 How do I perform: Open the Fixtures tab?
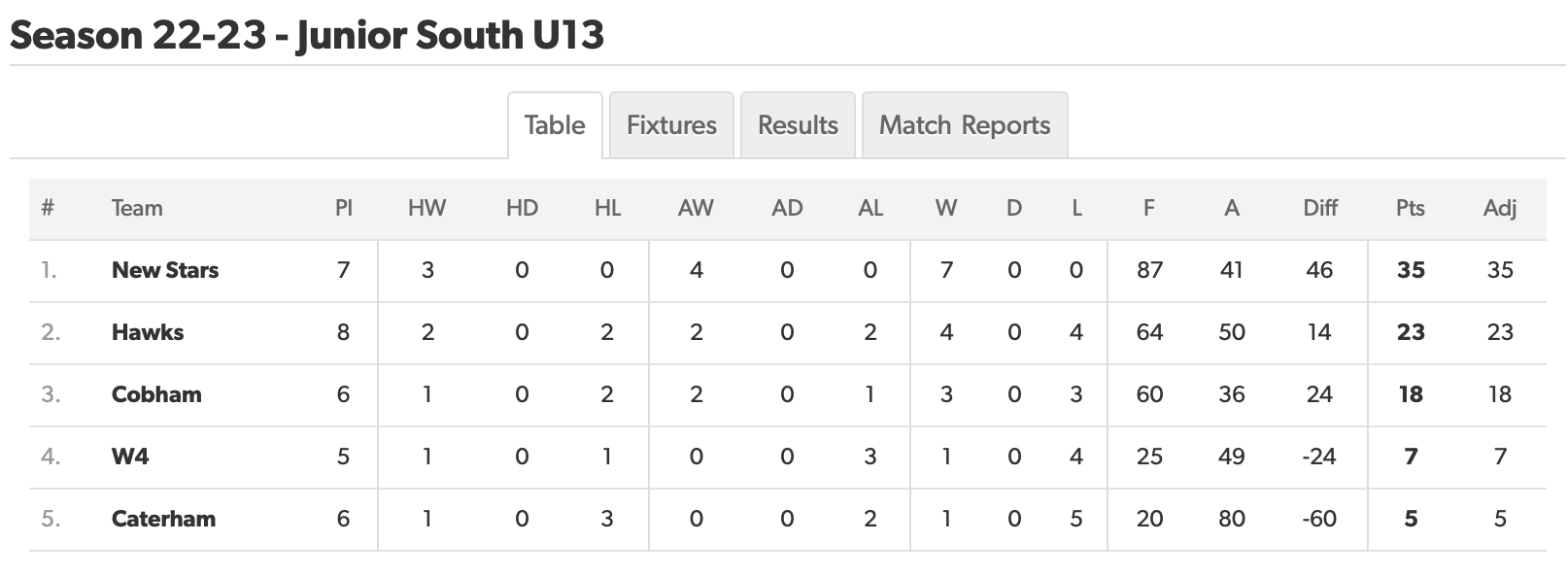(x=671, y=125)
